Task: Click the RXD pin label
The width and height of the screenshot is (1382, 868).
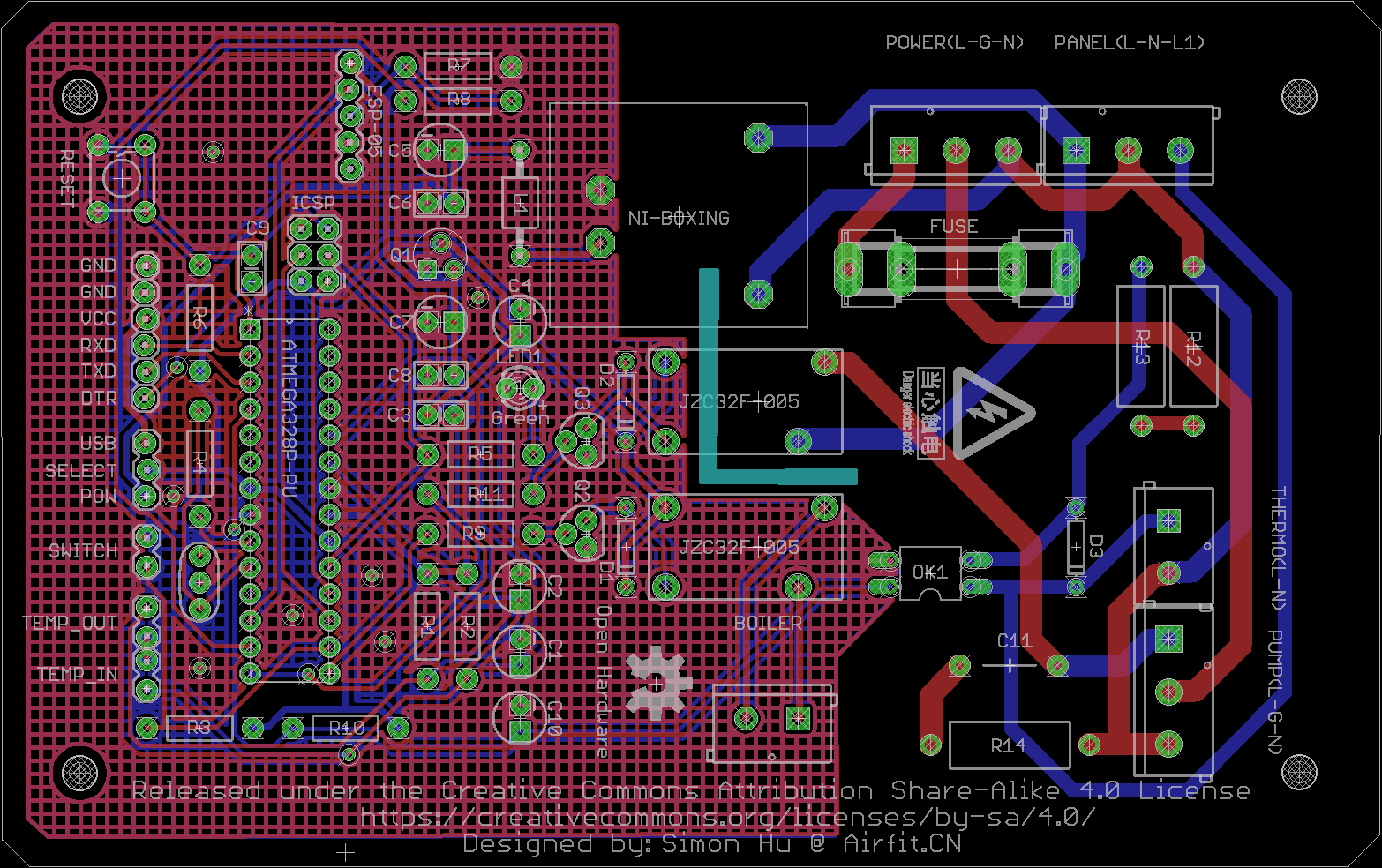Action: 98,345
